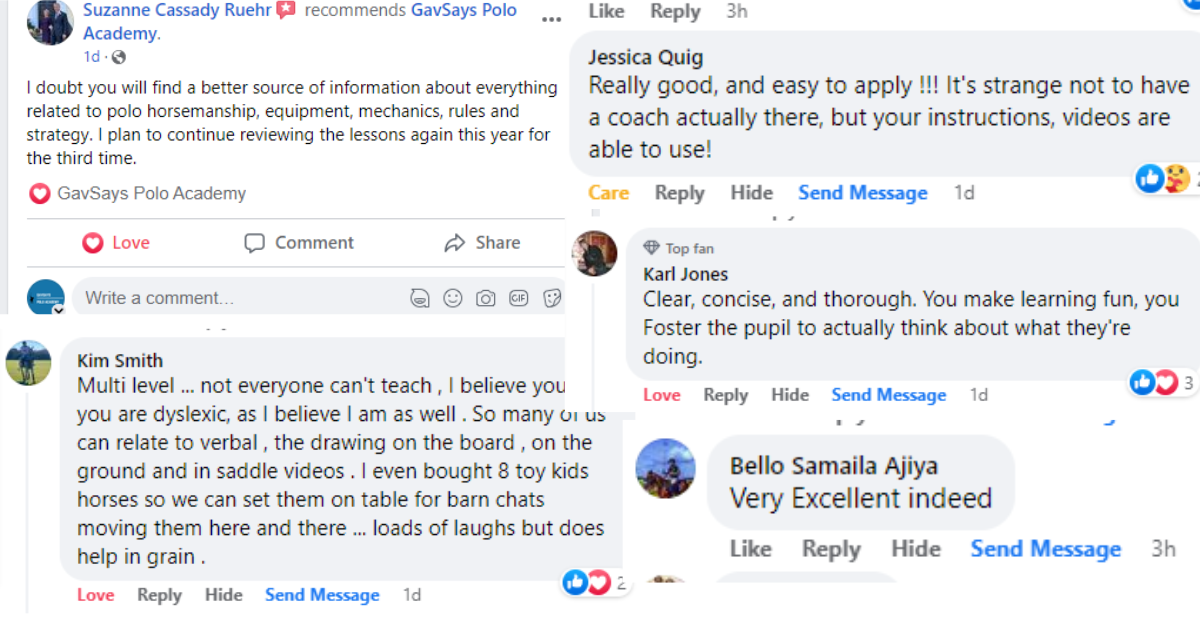
Task: Open Bello Samaila Ajiya's profile picture
Action: [x=665, y=469]
